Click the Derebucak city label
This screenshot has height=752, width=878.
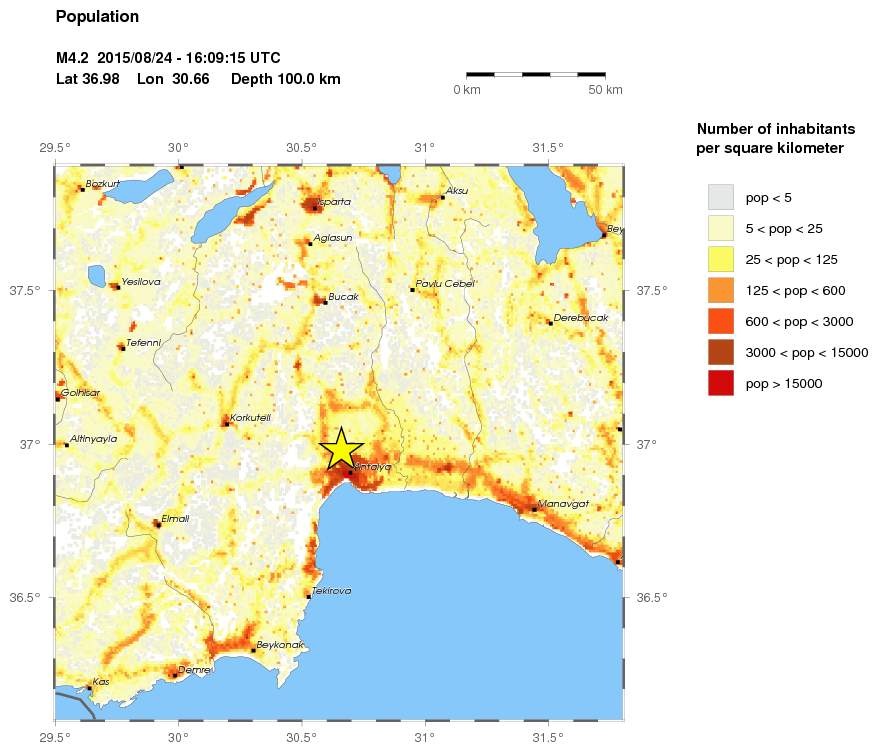[x=581, y=317]
